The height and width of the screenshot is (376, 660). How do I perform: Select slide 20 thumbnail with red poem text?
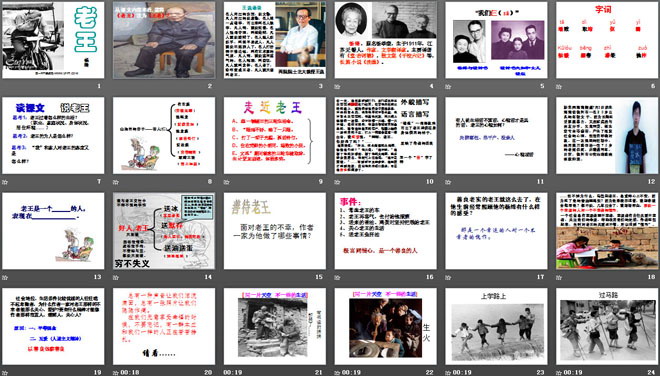point(164,326)
